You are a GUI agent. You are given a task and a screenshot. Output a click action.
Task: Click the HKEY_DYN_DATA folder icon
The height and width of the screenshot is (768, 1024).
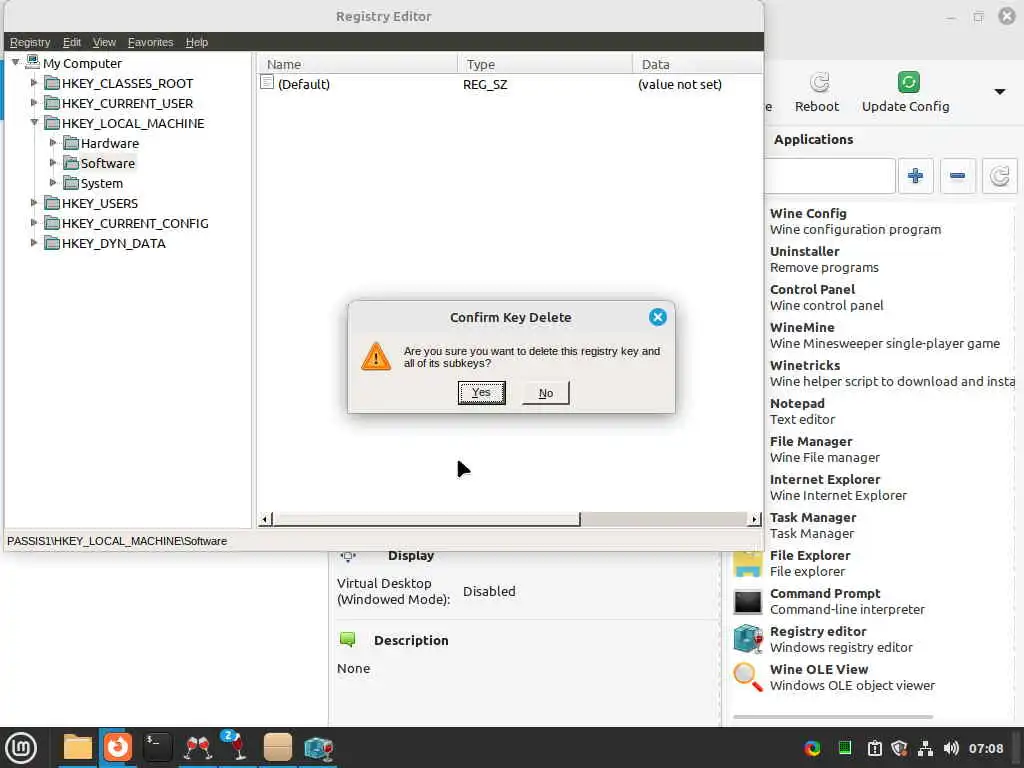point(52,244)
